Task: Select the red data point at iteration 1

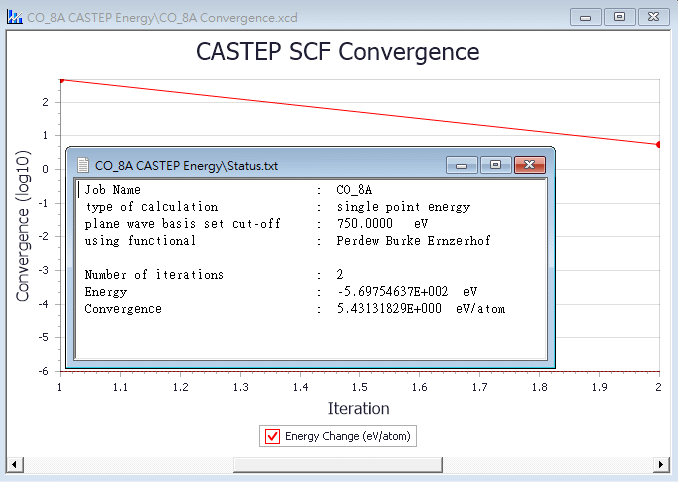Action: point(61,80)
